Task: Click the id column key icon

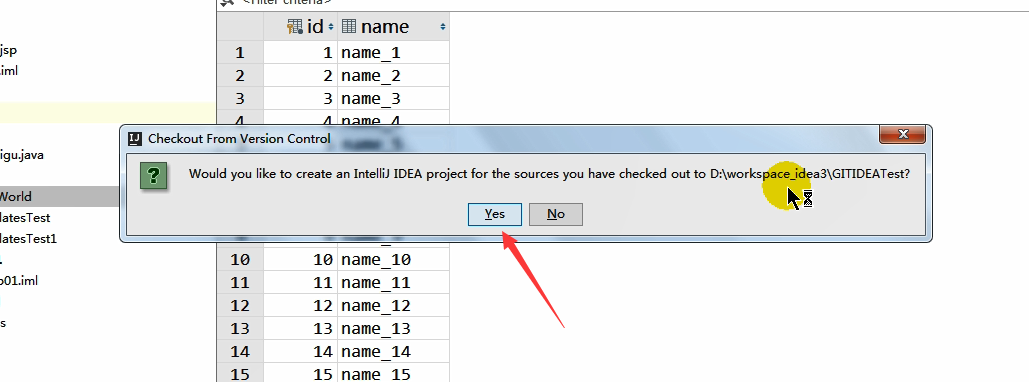Action: [295, 26]
